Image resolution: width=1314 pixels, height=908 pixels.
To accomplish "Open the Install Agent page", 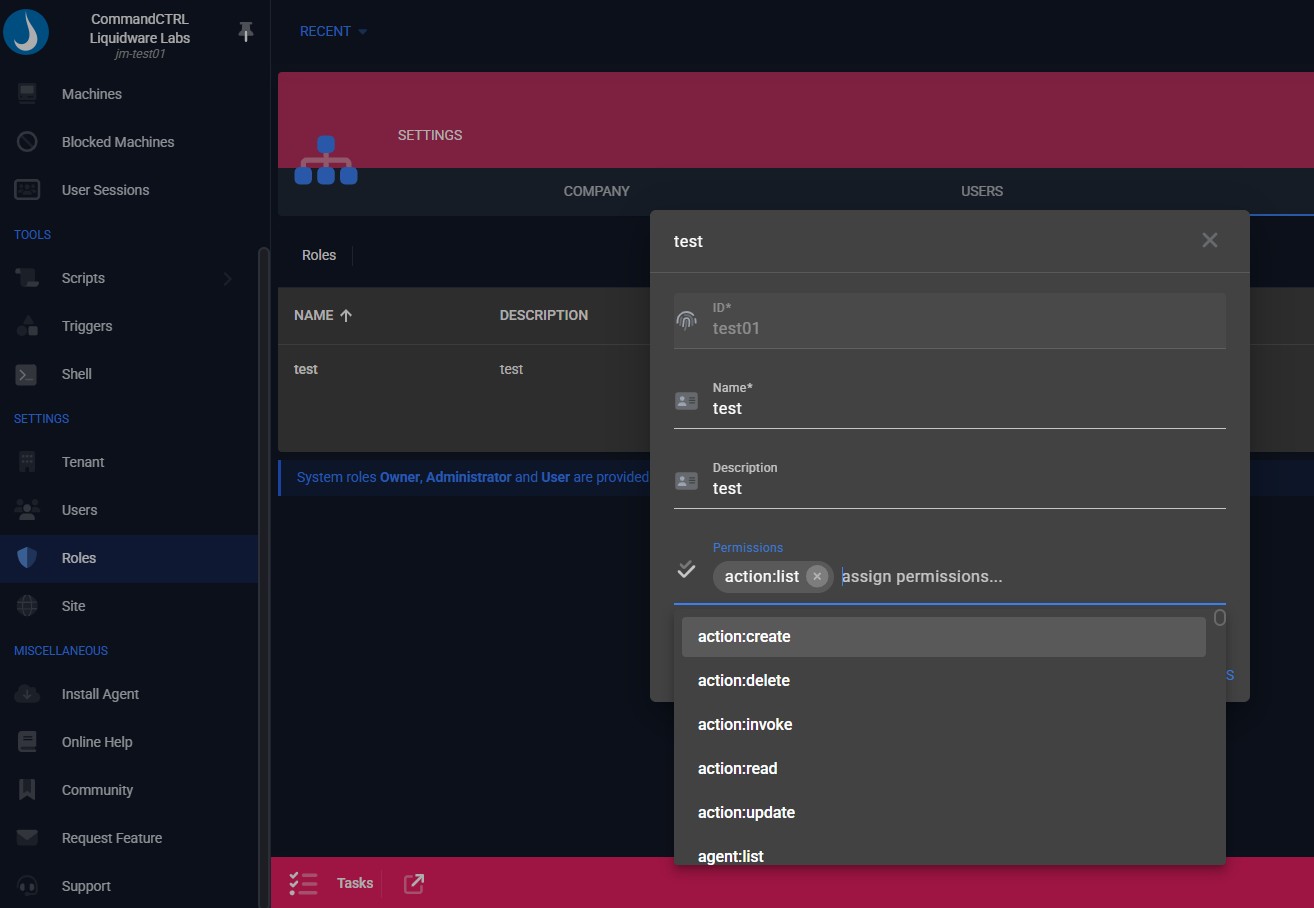I will click(x=100, y=694).
